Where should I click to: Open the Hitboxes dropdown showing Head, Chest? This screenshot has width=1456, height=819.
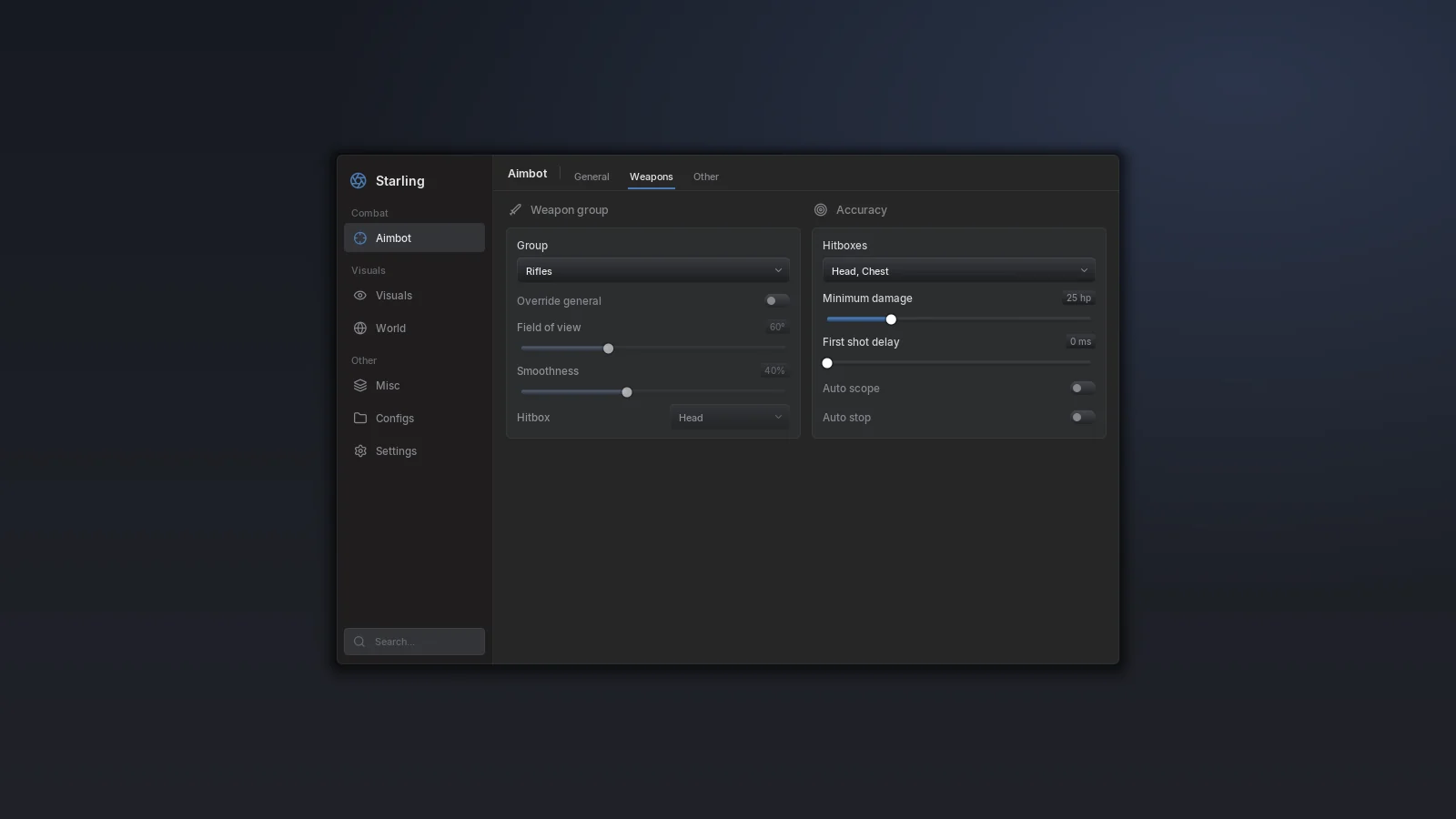959,271
